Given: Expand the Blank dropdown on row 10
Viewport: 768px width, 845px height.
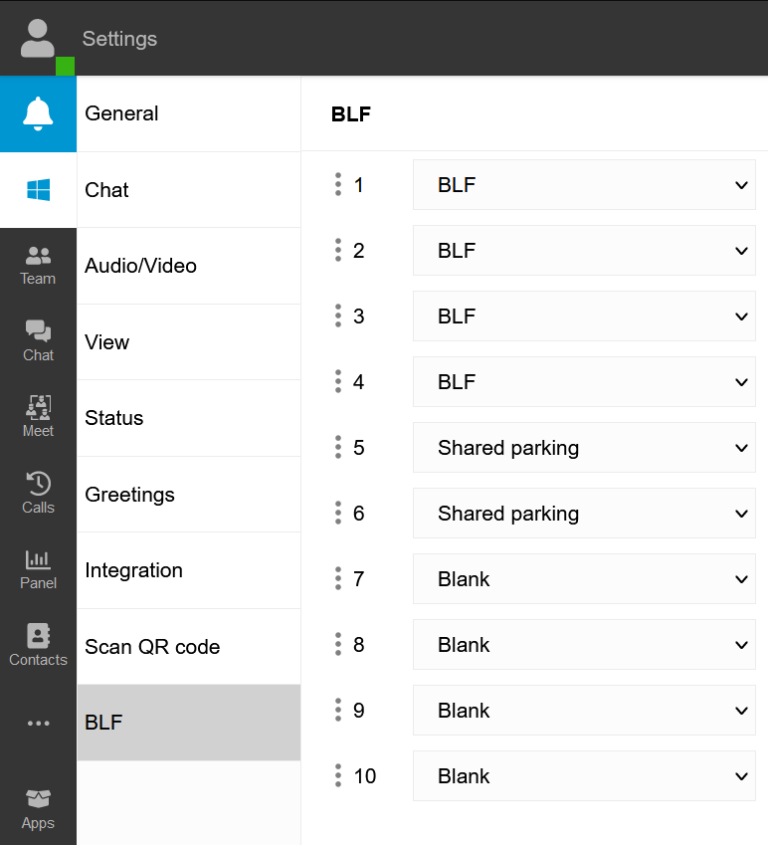Looking at the screenshot, I should [x=584, y=776].
